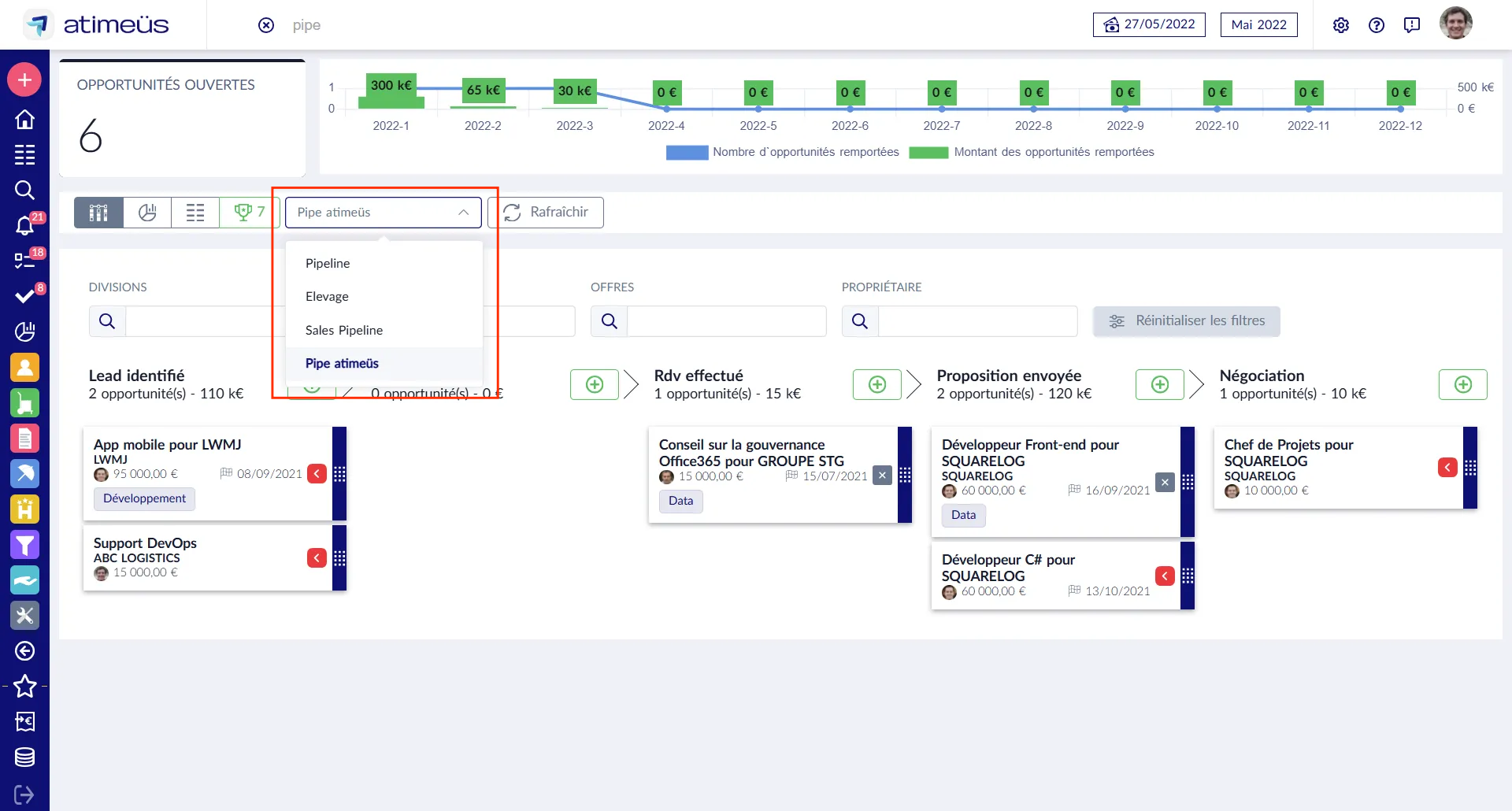The height and width of the screenshot is (811, 1512).
Task: Open the feedback message icon in header
Action: point(1412,25)
